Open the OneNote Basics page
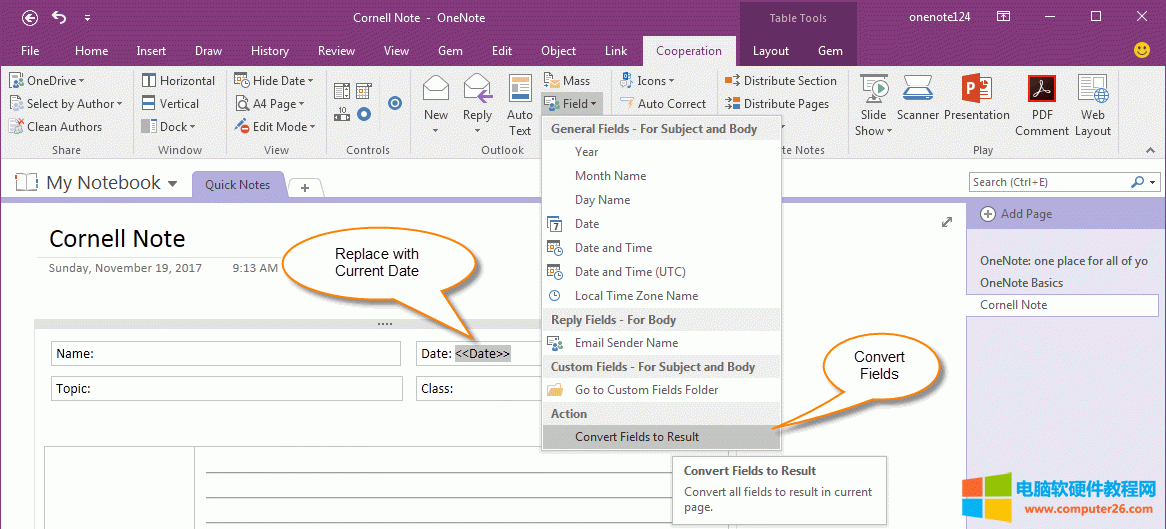The height and width of the screenshot is (529, 1166). pyautogui.click(x=1021, y=283)
